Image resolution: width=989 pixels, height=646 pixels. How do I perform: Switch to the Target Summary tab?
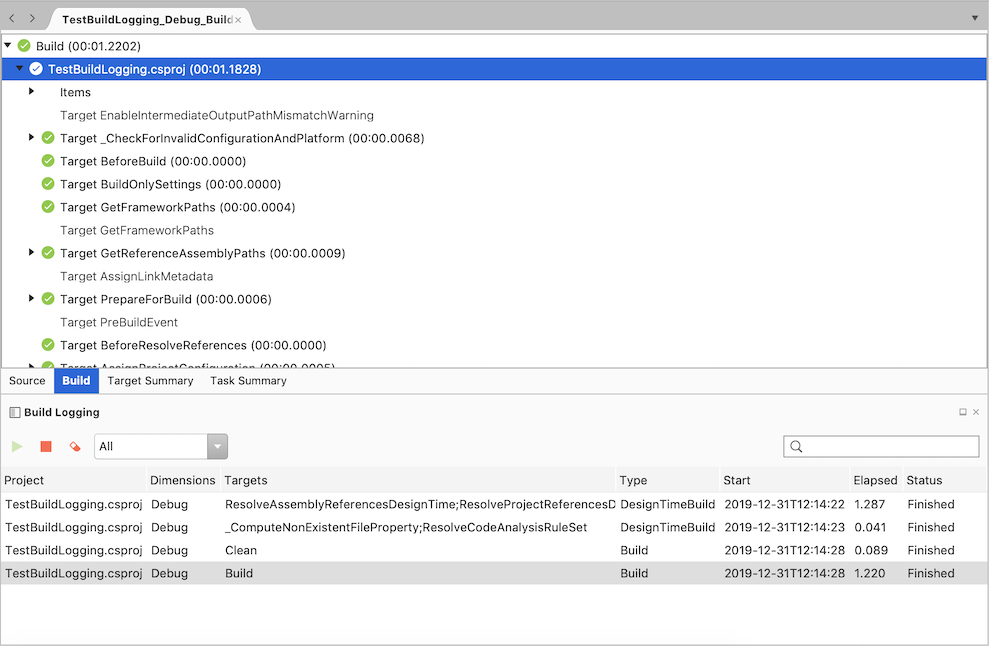click(x=150, y=380)
